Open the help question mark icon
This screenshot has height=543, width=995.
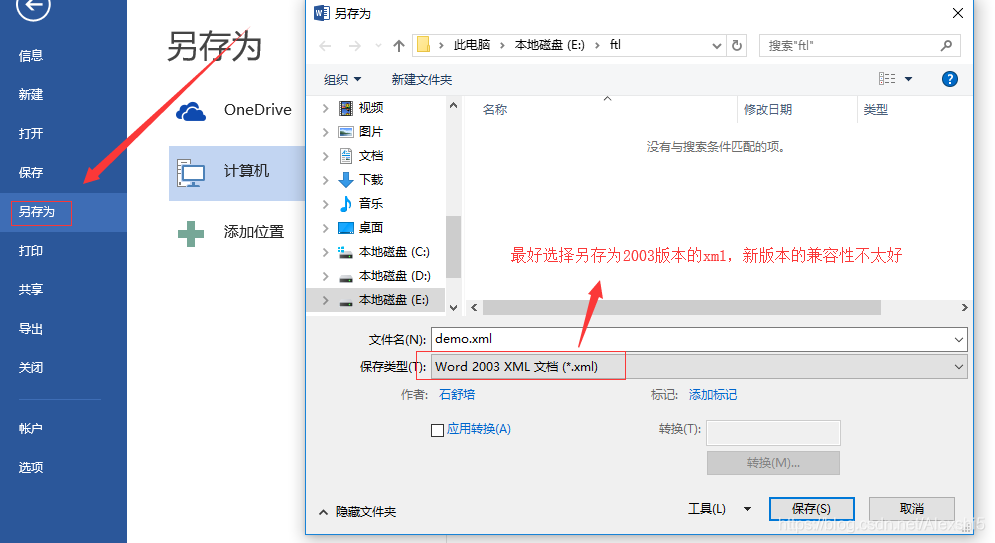tap(949, 79)
